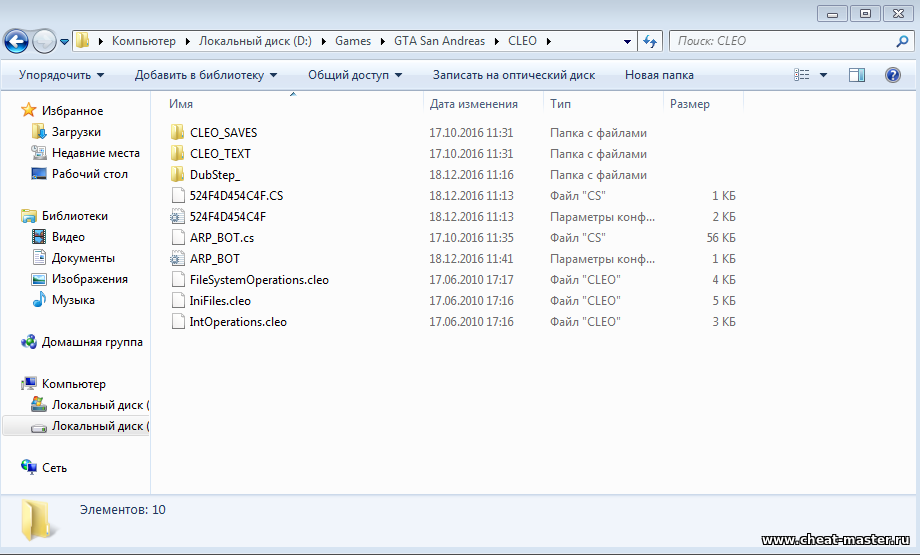This screenshot has width=920, height=555.
Task: Open recent locations dropdown next to Forward
Action: [x=64, y=42]
